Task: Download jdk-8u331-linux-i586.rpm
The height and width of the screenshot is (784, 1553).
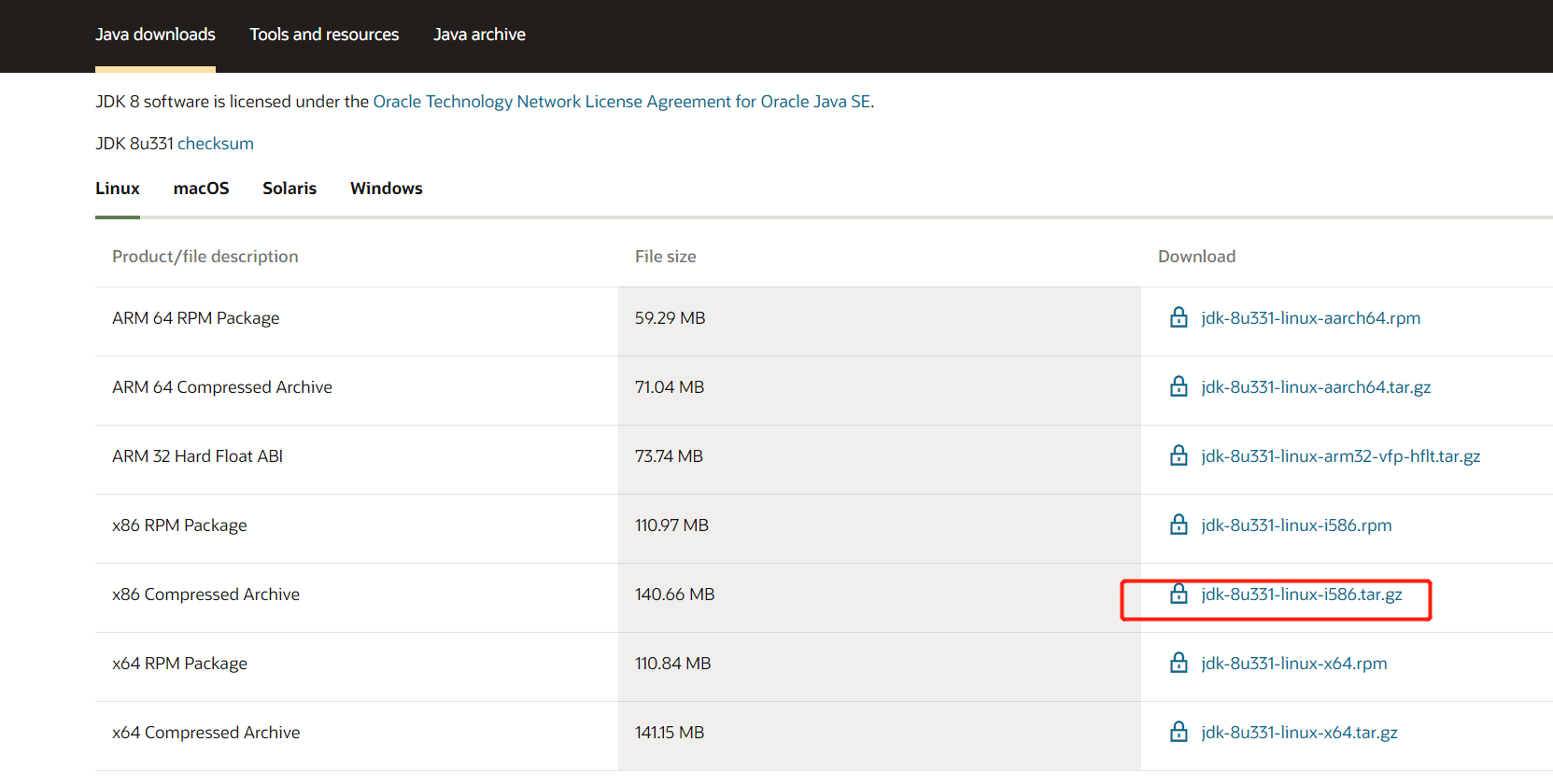Action: 1296,525
